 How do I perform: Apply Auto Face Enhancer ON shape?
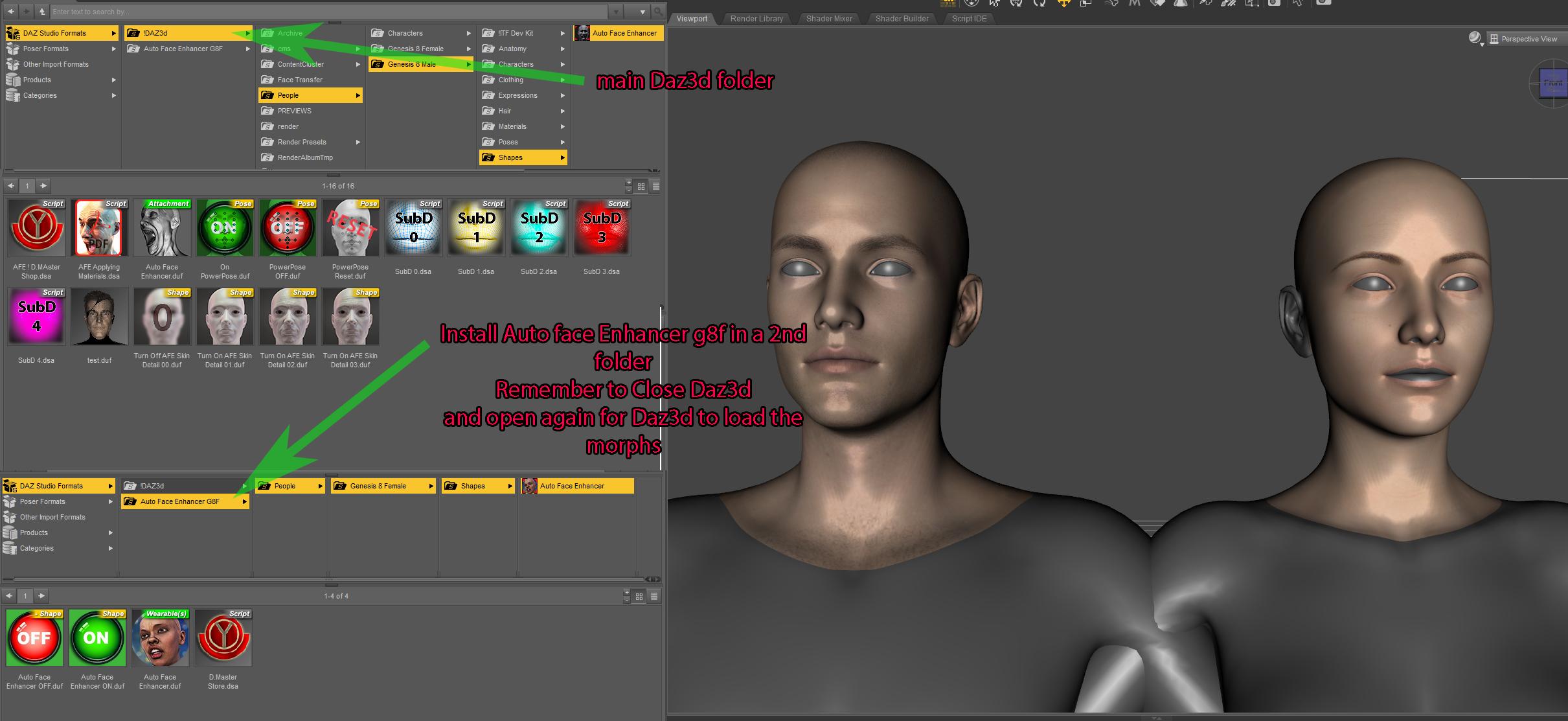tap(97, 638)
